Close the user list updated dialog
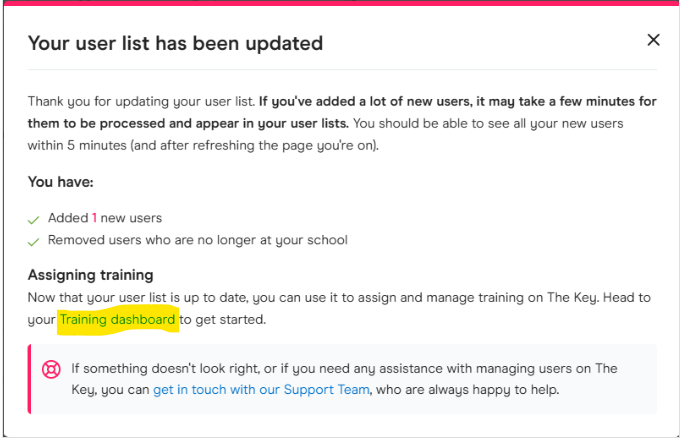Image resolution: width=684 pixels, height=440 pixels. coord(653,40)
